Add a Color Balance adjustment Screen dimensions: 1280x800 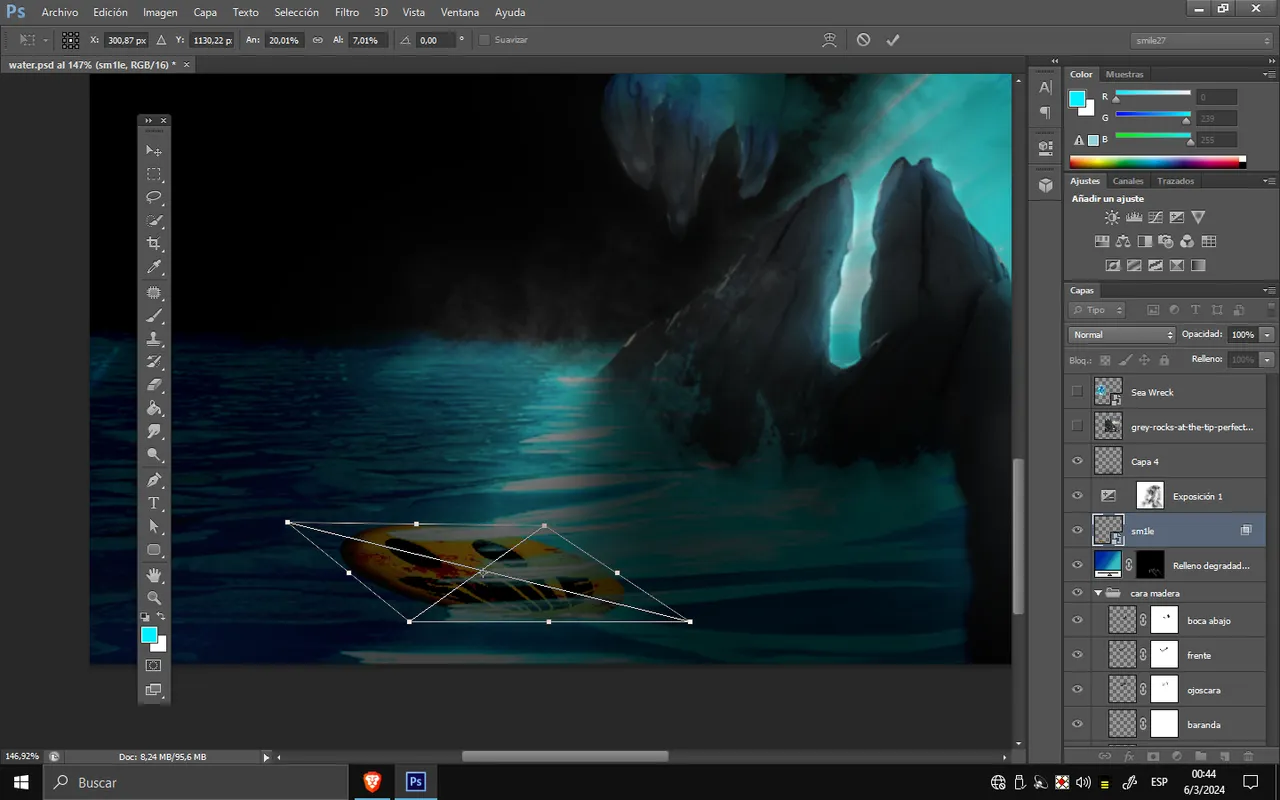coord(1123,241)
